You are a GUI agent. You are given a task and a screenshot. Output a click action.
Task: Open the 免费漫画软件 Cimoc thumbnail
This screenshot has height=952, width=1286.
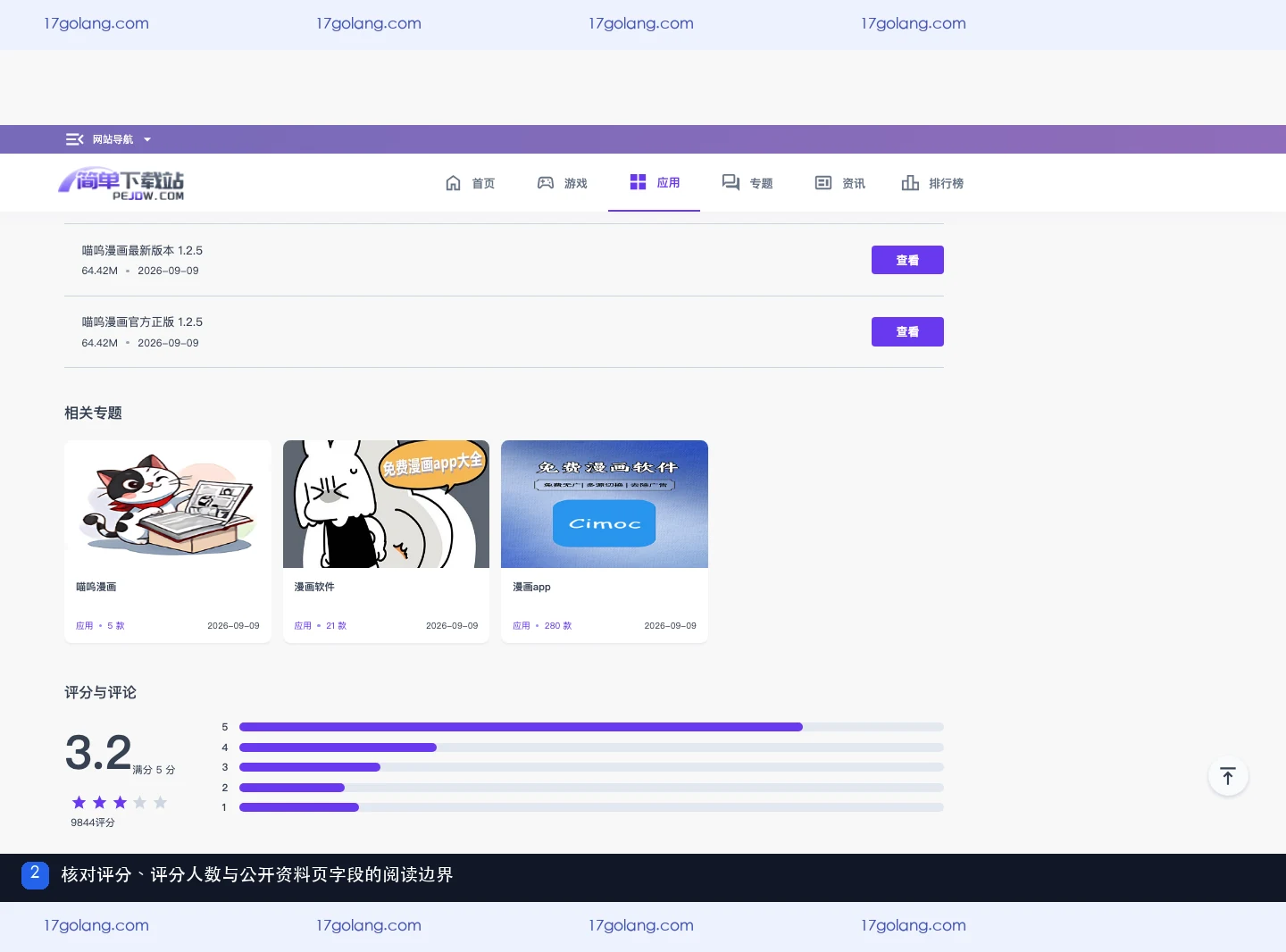pos(605,504)
